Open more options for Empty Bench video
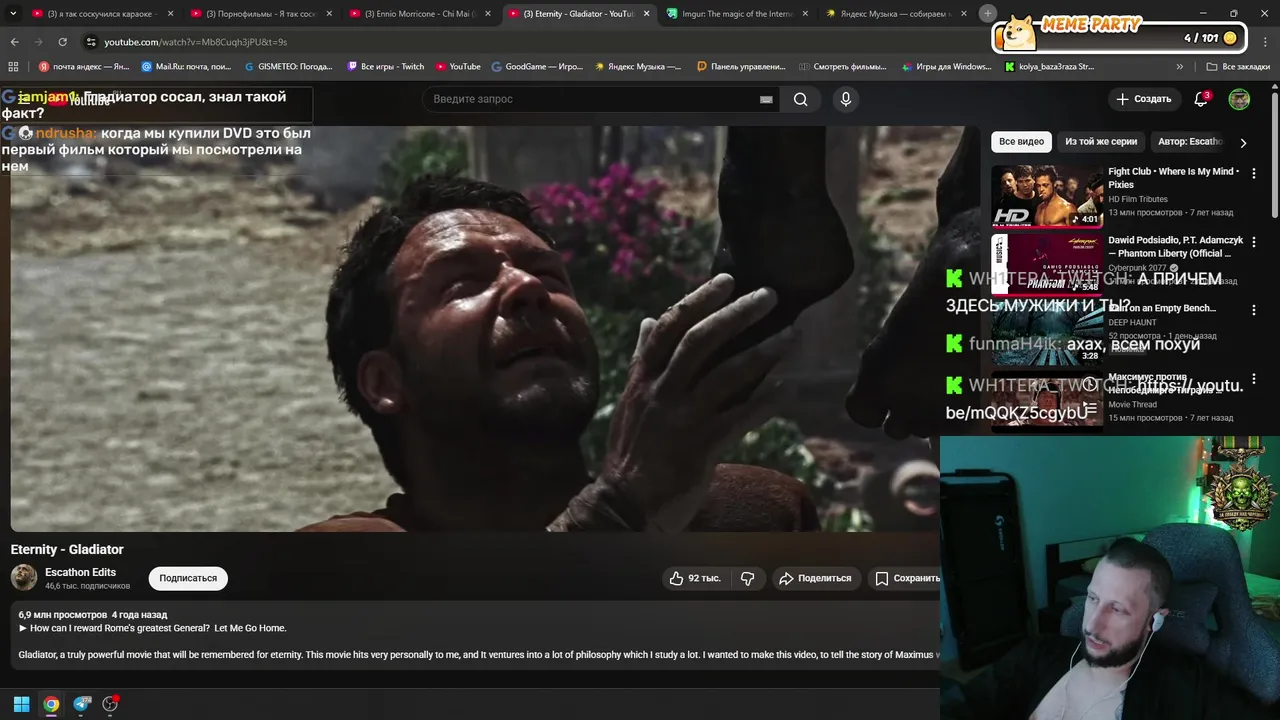1280x720 pixels. point(1254,310)
